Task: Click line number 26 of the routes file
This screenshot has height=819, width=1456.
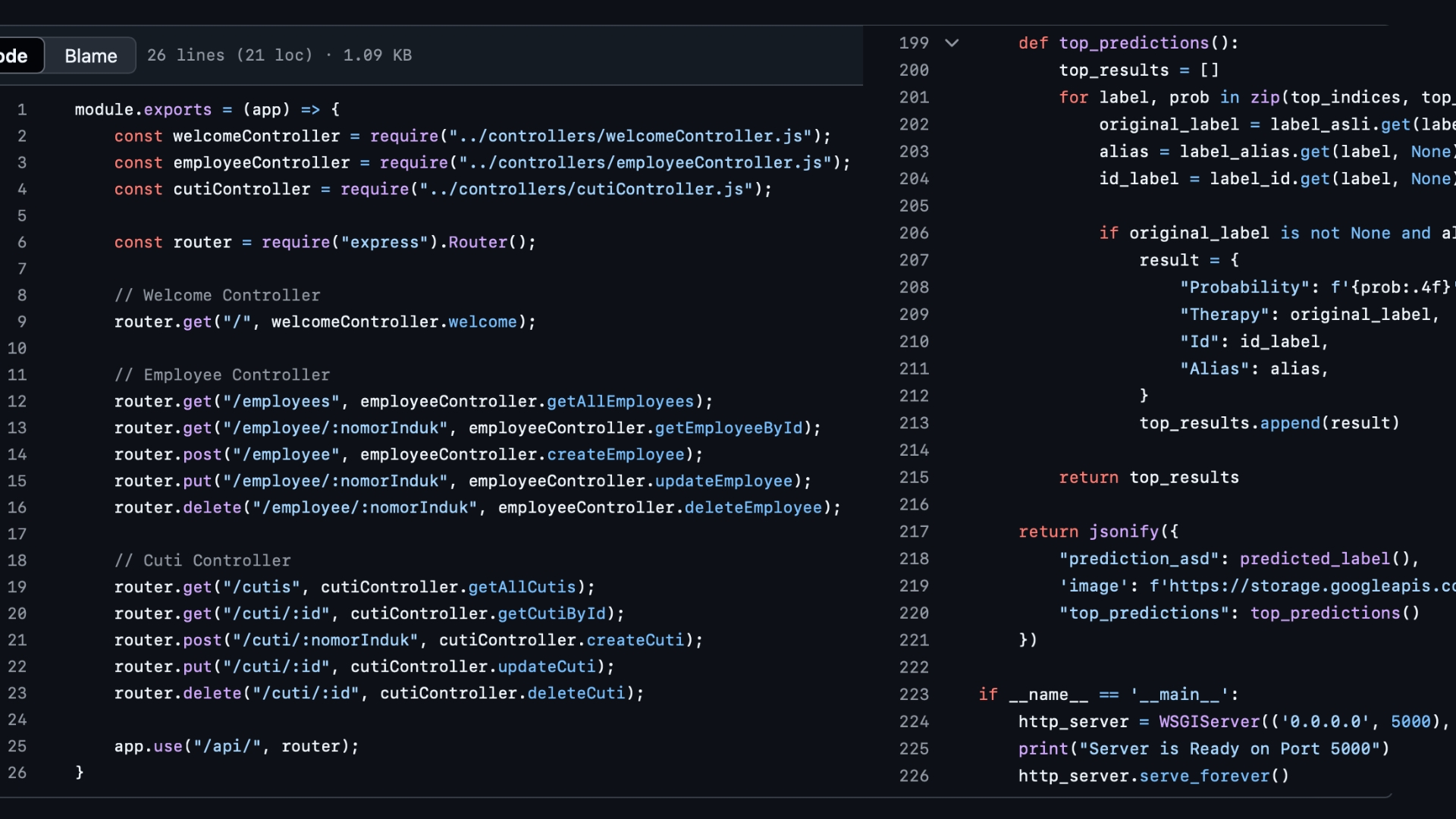Action: point(17,773)
